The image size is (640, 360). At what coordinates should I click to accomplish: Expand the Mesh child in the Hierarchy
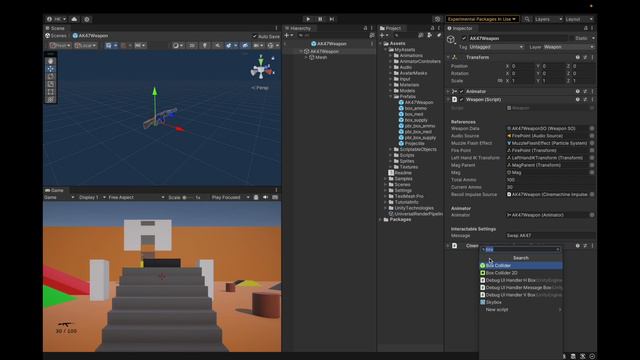pyautogui.click(x=306, y=58)
